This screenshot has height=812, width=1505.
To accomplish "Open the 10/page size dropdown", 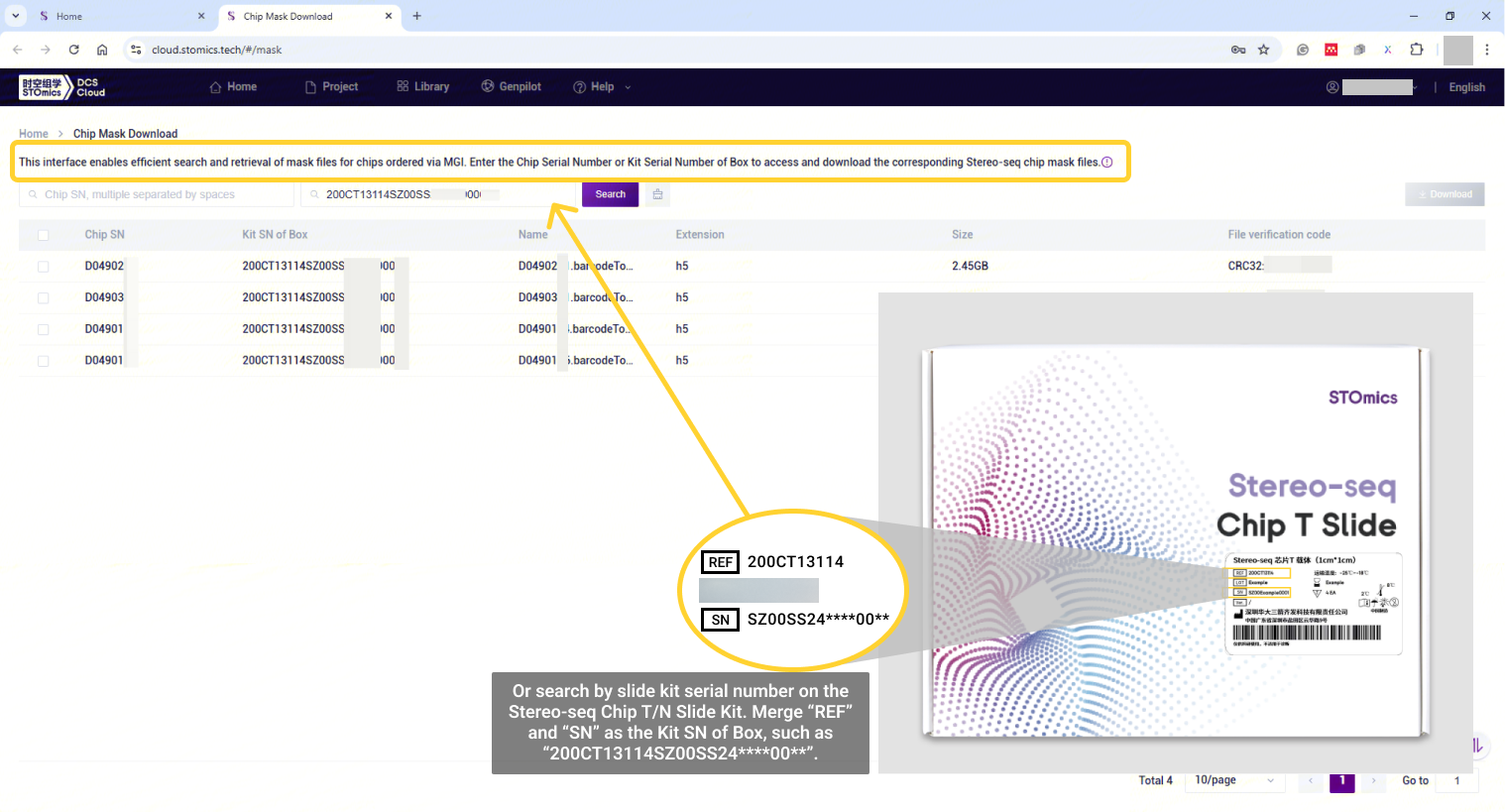I will tap(1234, 780).
